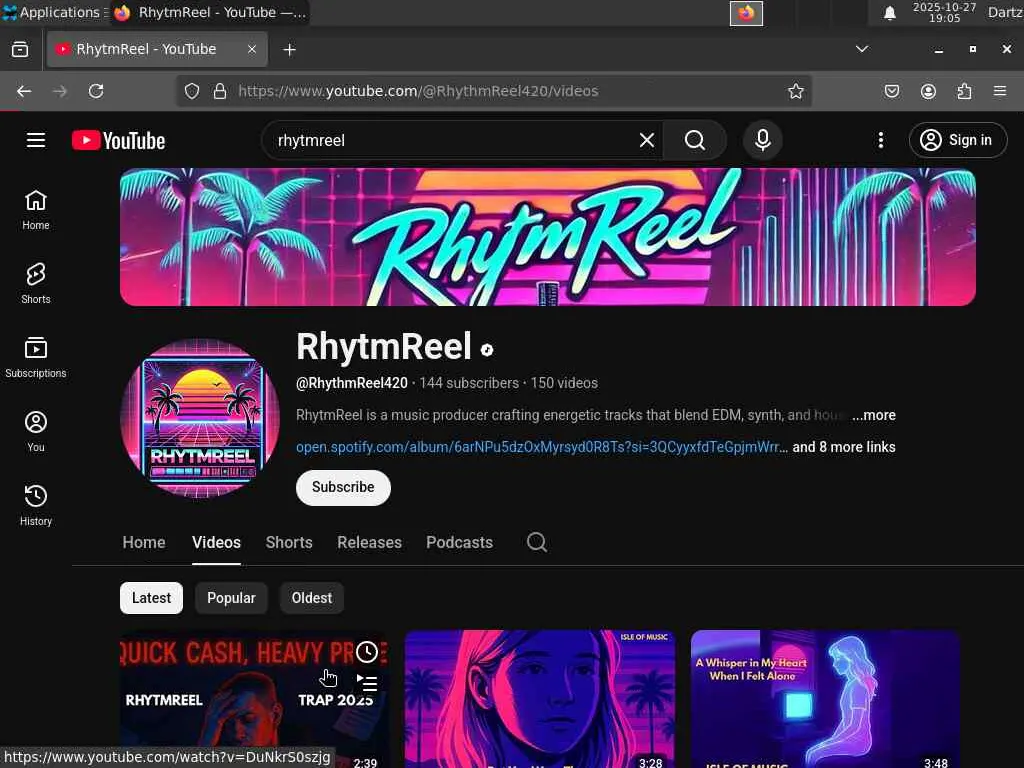This screenshot has width=1024, height=768.
Task: Click the Firefox workspace switcher icon
Action: (x=746, y=13)
